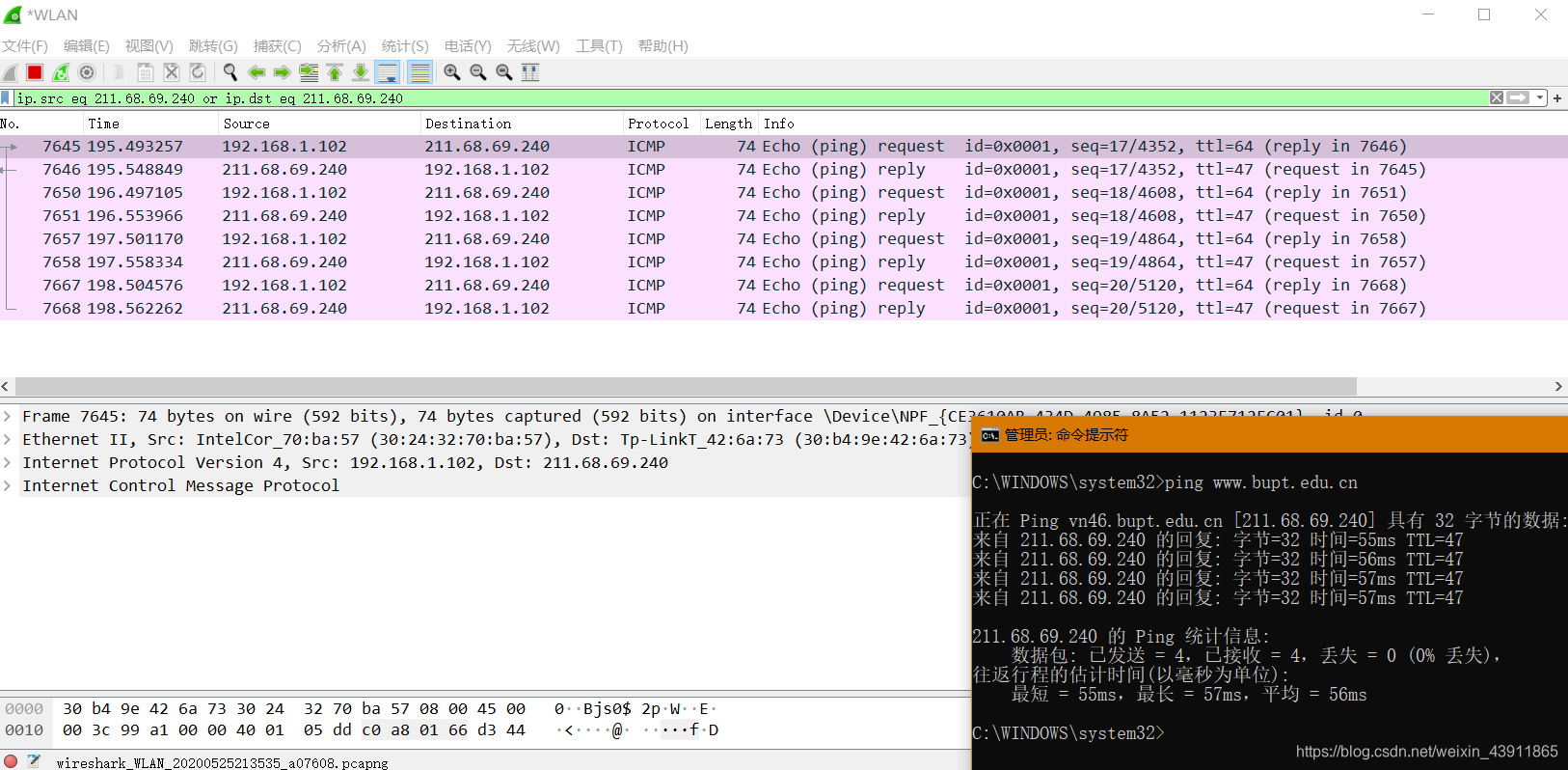Expand Internet Control Message Protocol row

coord(8,485)
